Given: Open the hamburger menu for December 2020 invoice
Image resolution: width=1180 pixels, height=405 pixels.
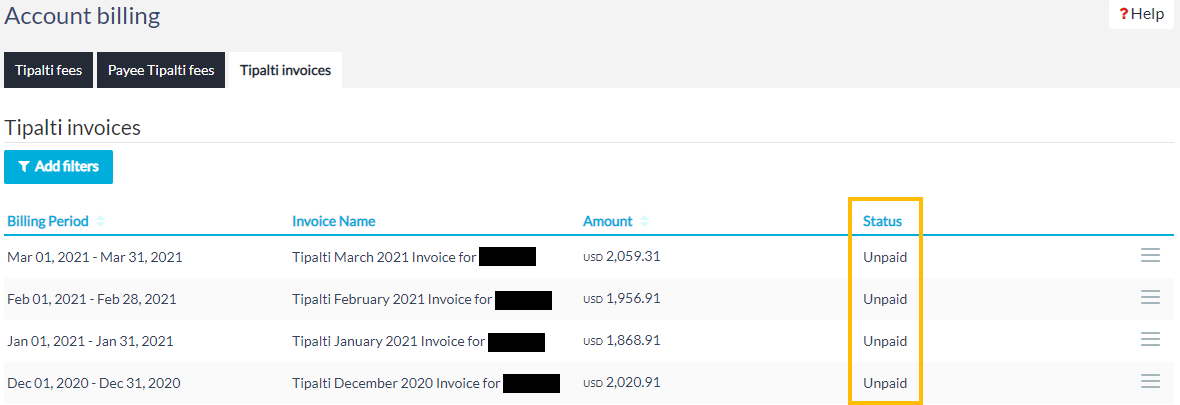Looking at the screenshot, I should [x=1150, y=382].
